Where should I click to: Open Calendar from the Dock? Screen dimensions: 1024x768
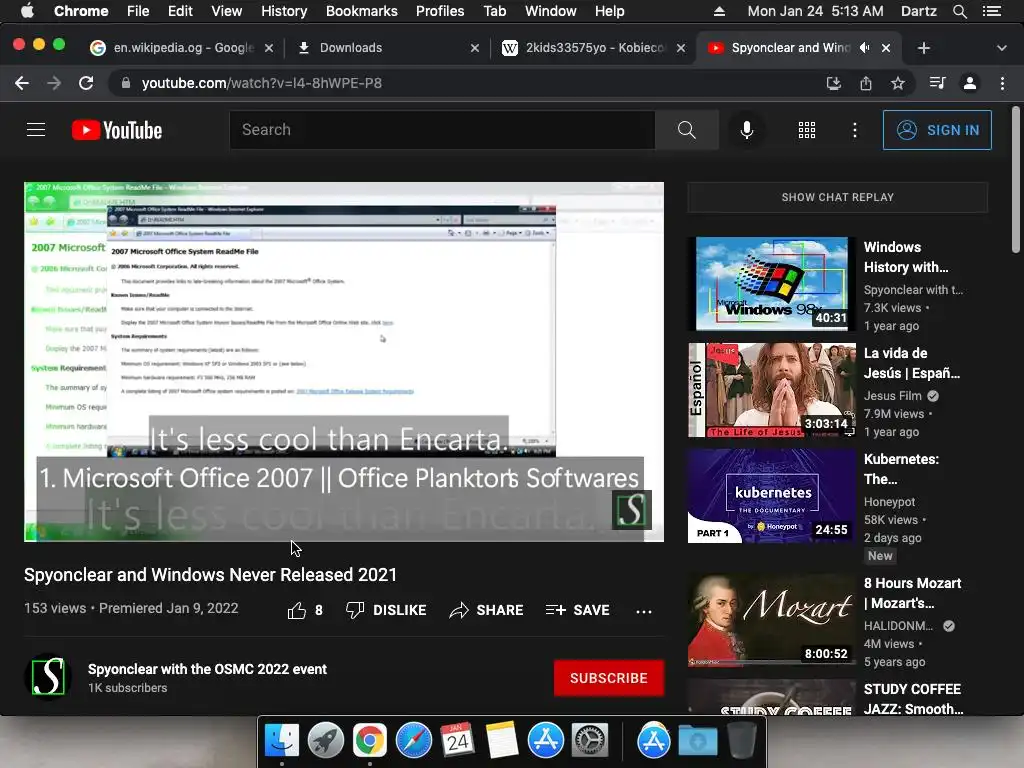tap(457, 741)
